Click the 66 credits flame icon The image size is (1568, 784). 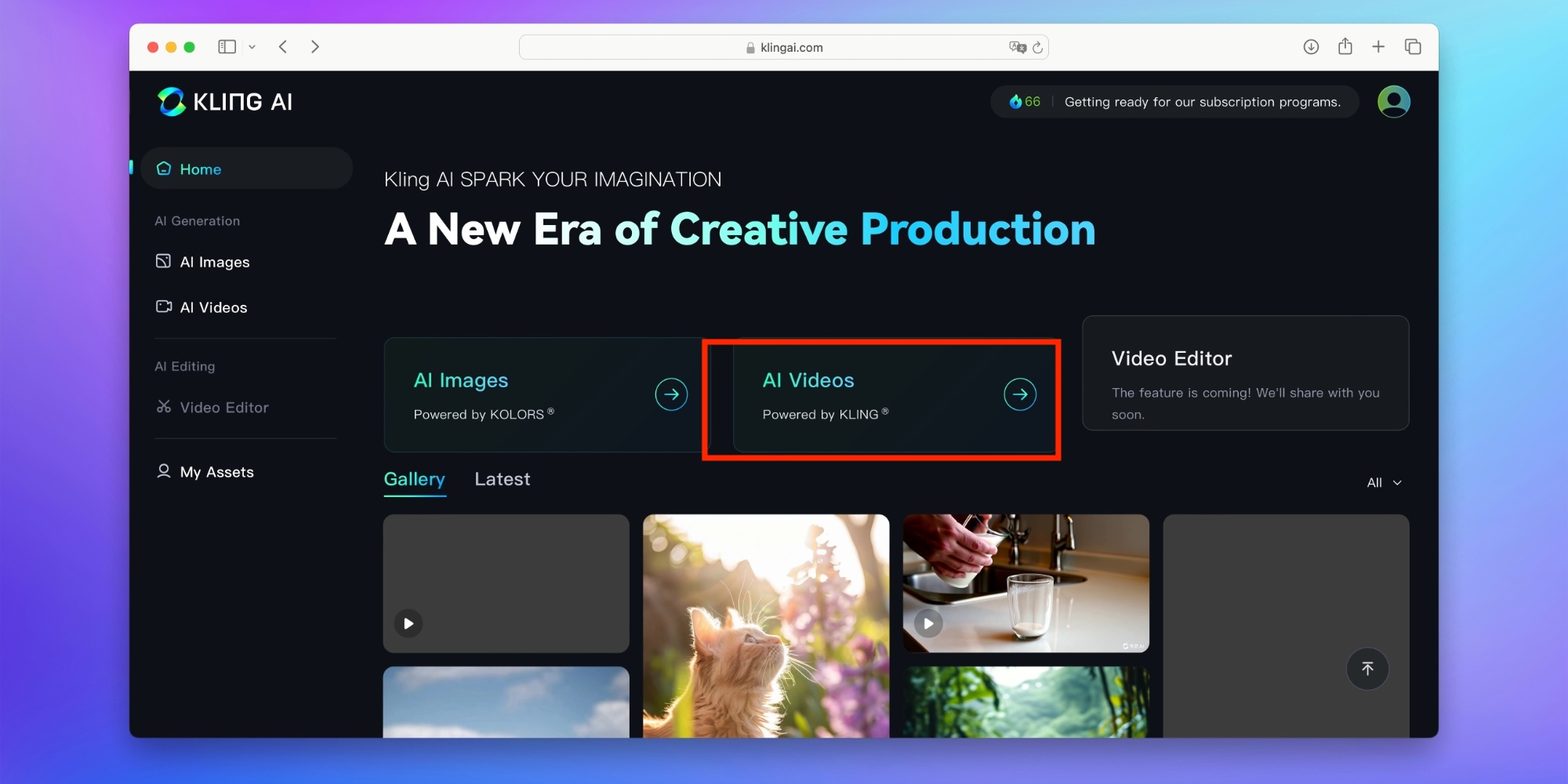pos(1015,102)
